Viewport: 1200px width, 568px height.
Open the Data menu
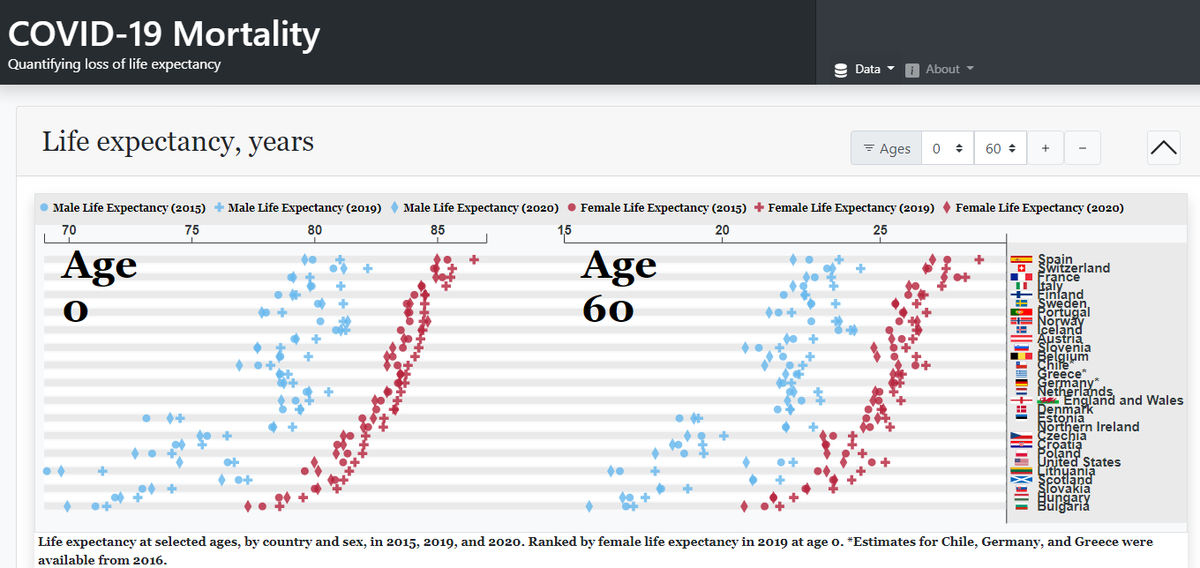coord(867,69)
